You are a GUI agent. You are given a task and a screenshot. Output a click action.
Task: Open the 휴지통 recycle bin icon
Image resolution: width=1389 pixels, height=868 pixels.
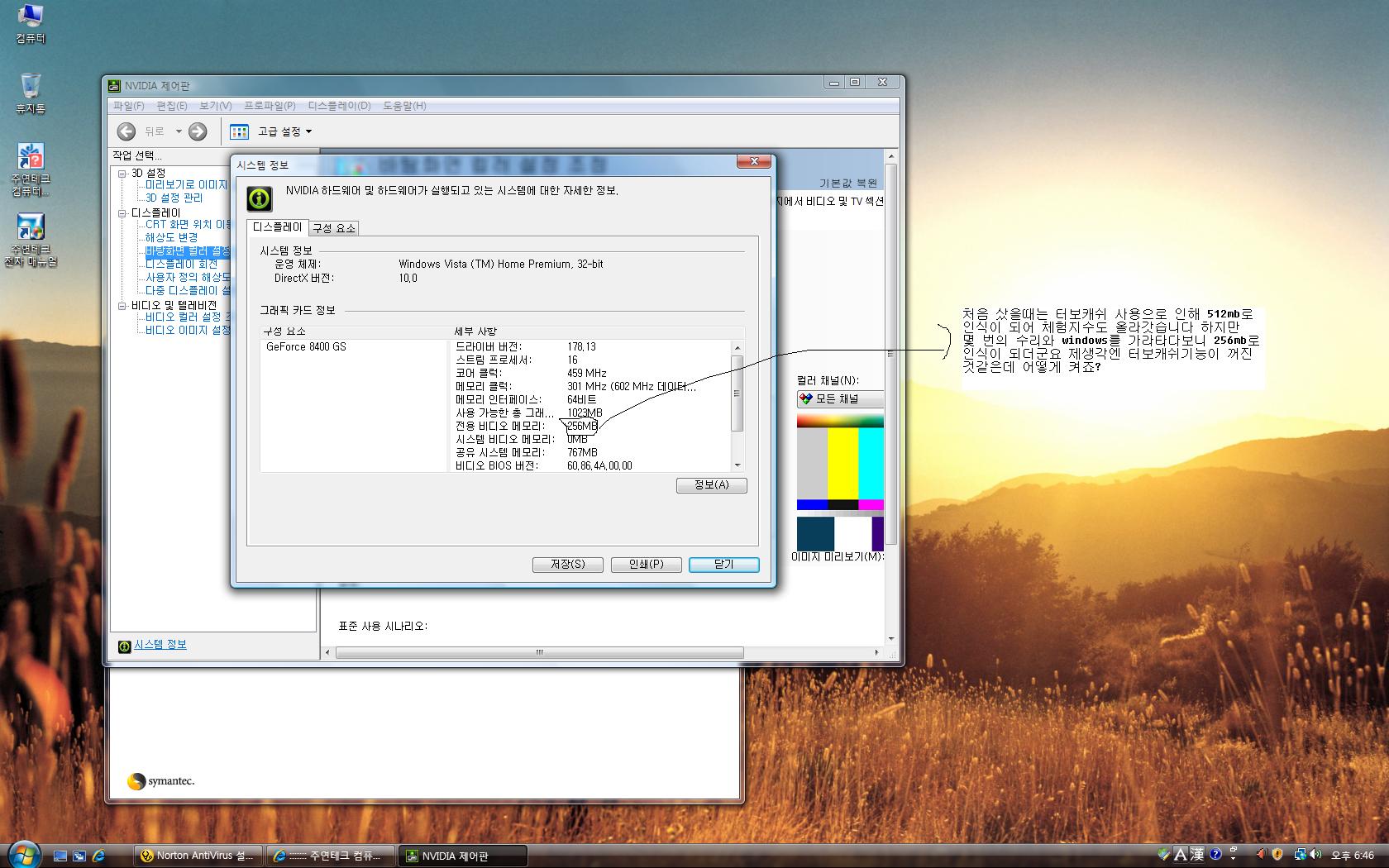tap(30, 93)
